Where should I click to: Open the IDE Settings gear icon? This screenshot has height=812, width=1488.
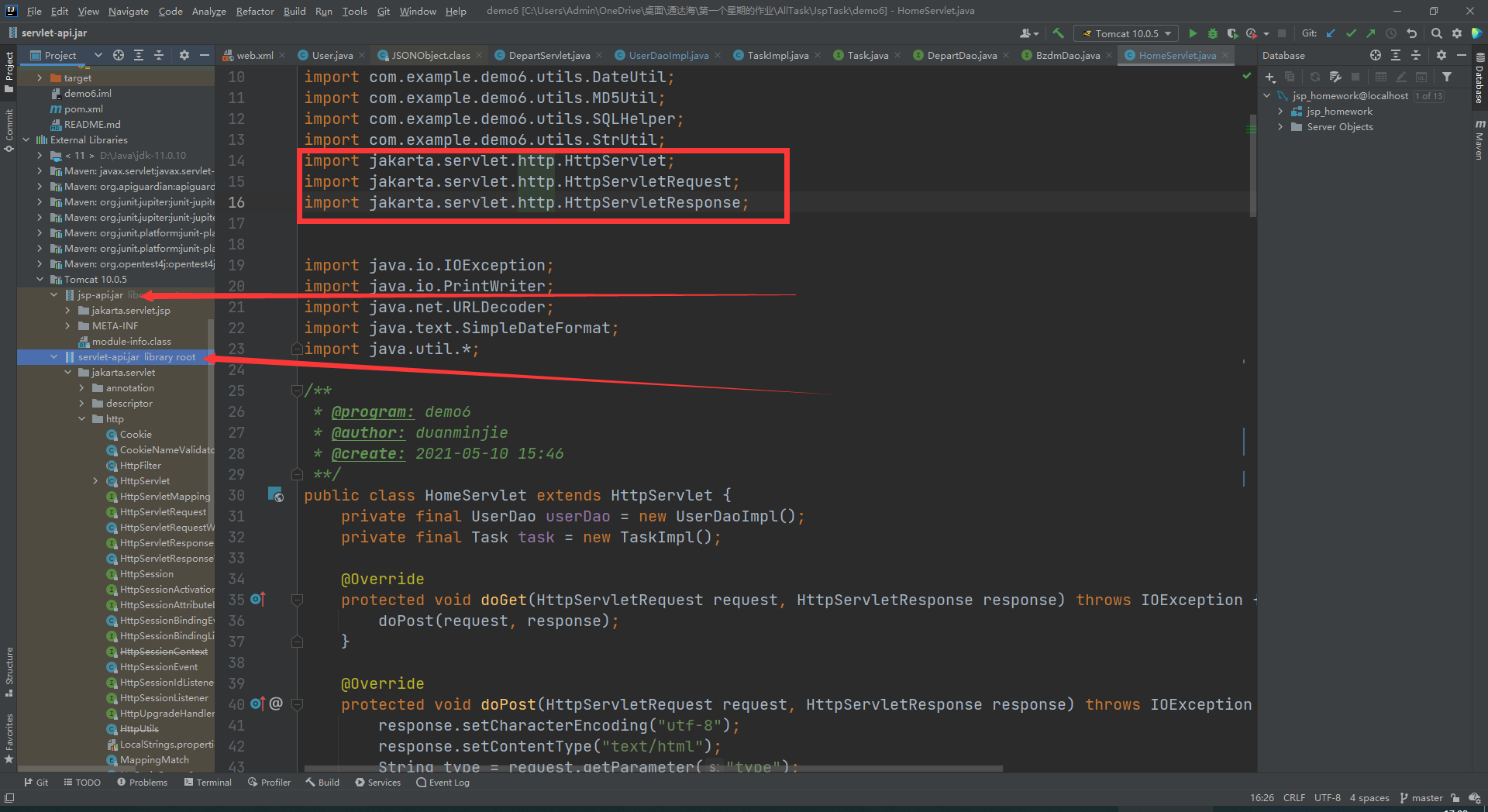1457,33
